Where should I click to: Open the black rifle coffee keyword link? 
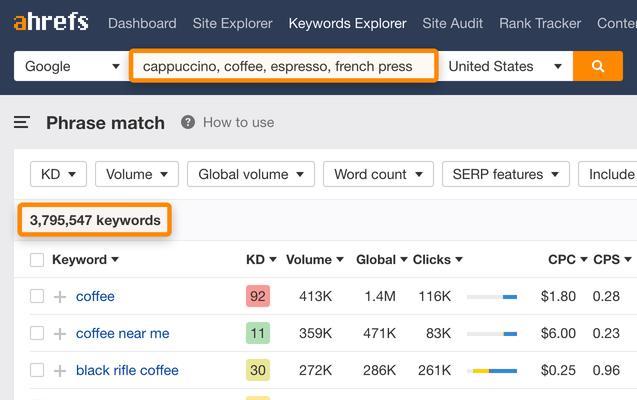[127, 370]
